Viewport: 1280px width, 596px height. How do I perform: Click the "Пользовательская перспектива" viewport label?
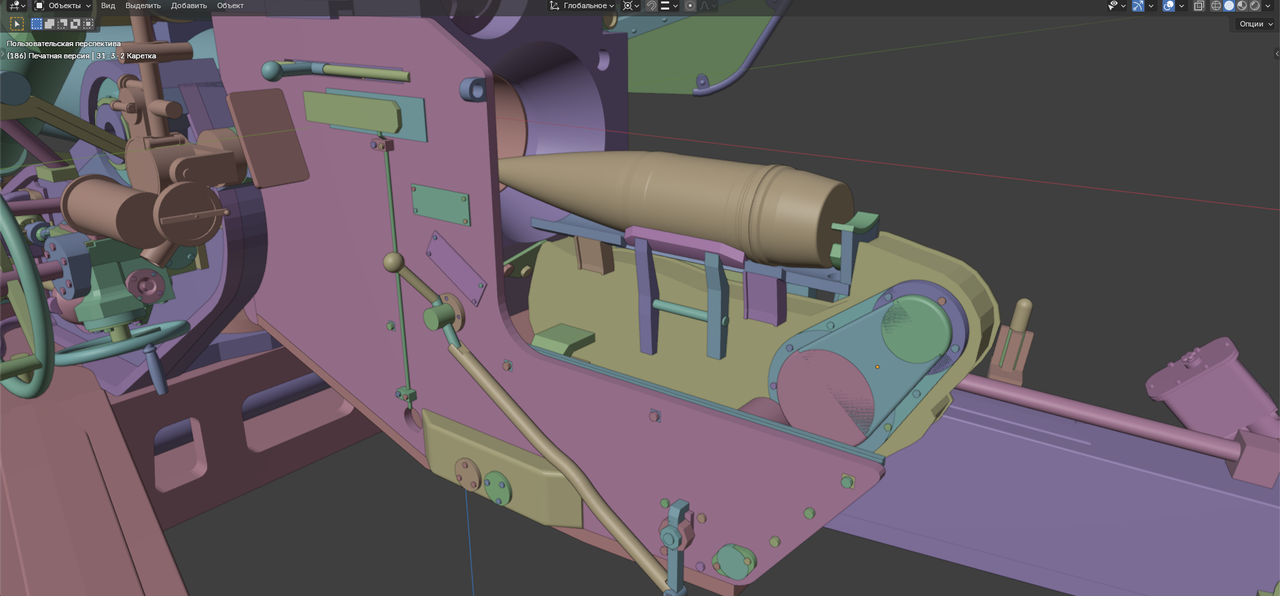pos(63,44)
